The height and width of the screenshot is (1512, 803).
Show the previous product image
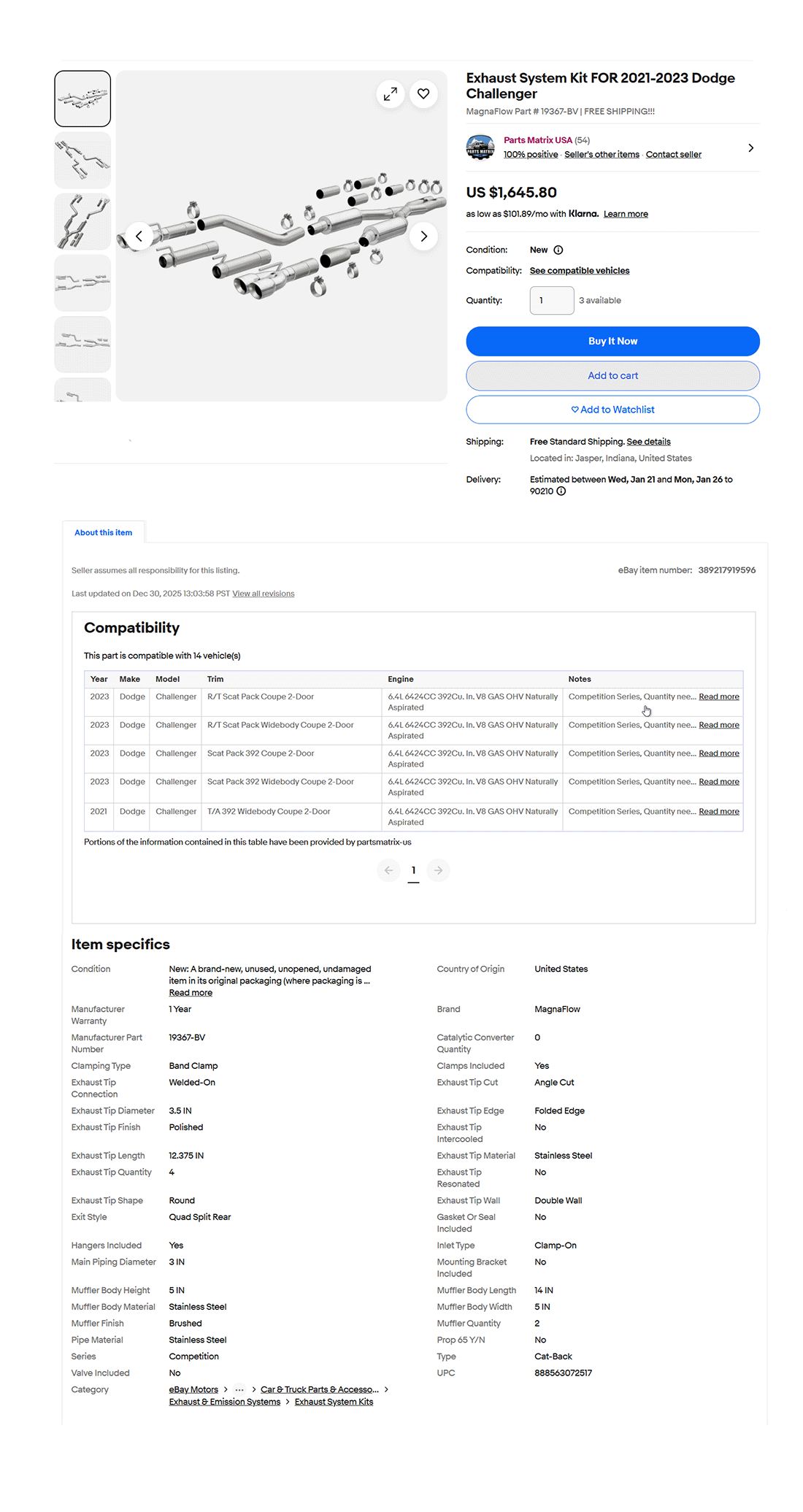tap(139, 237)
